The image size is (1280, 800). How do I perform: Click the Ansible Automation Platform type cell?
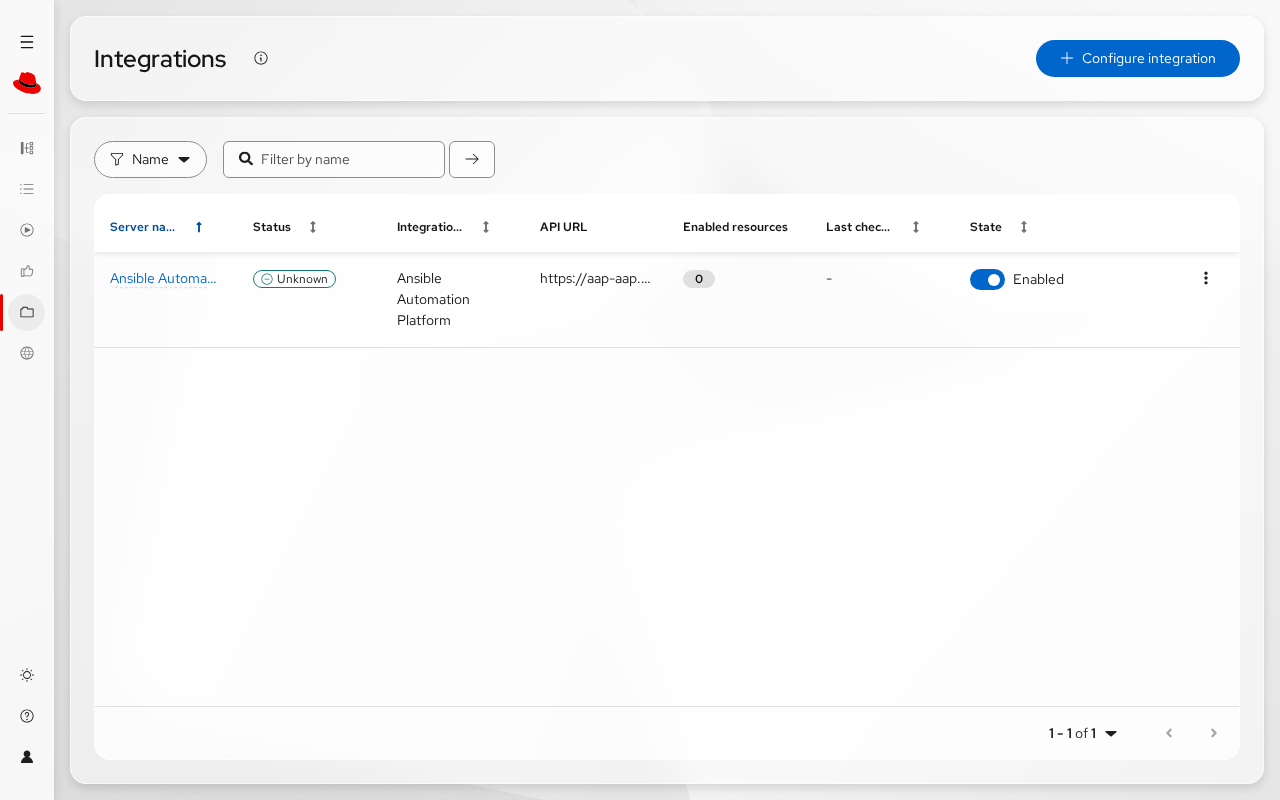pos(433,299)
